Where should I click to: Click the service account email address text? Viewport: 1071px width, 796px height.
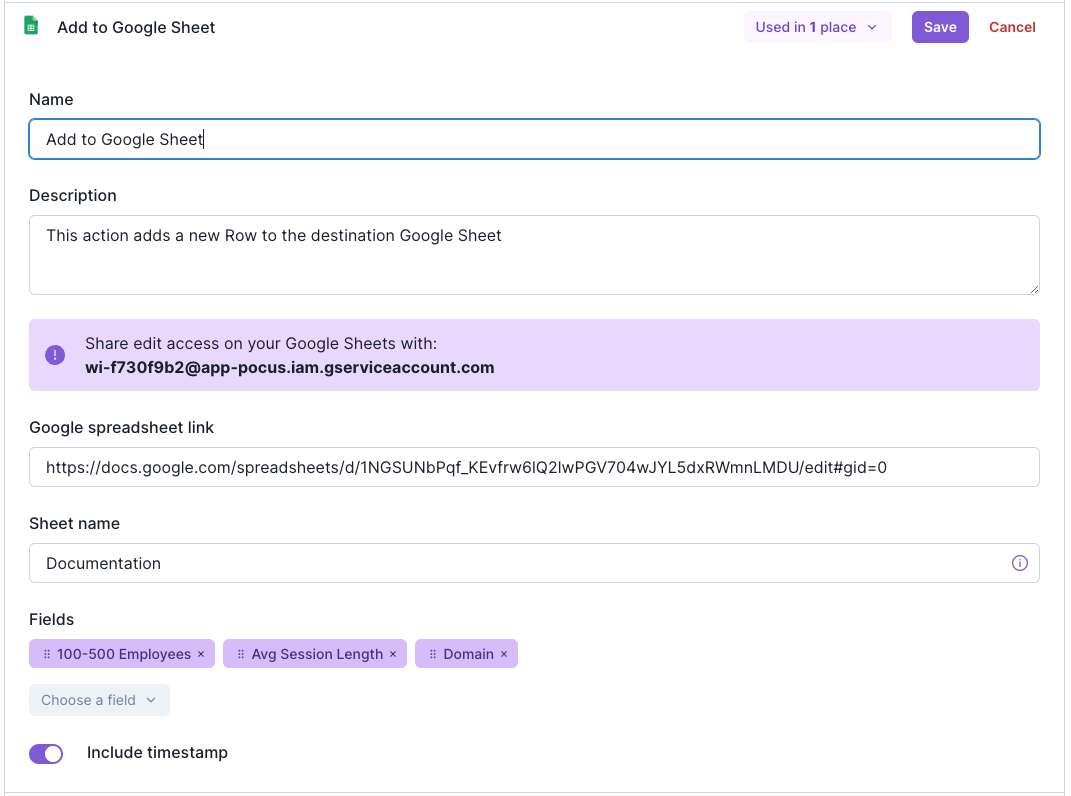click(290, 368)
